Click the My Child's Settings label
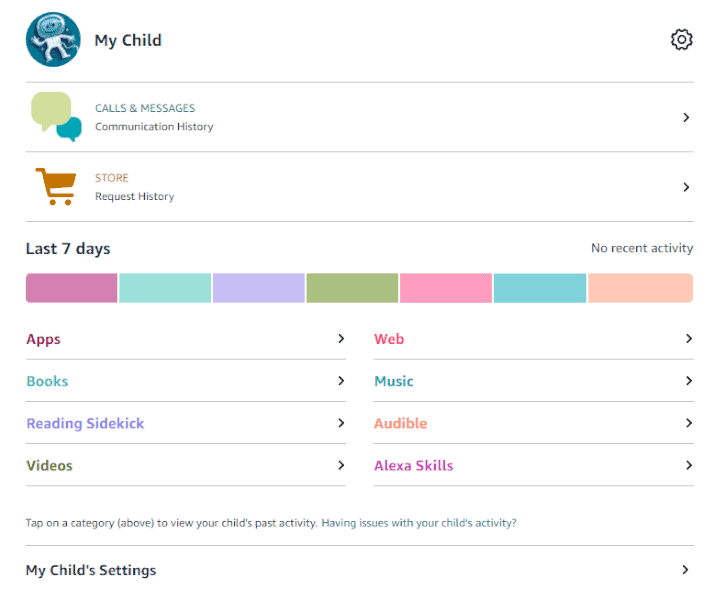The width and height of the screenshot is (713, 599). pyautogui.click(x=91, y=570)
